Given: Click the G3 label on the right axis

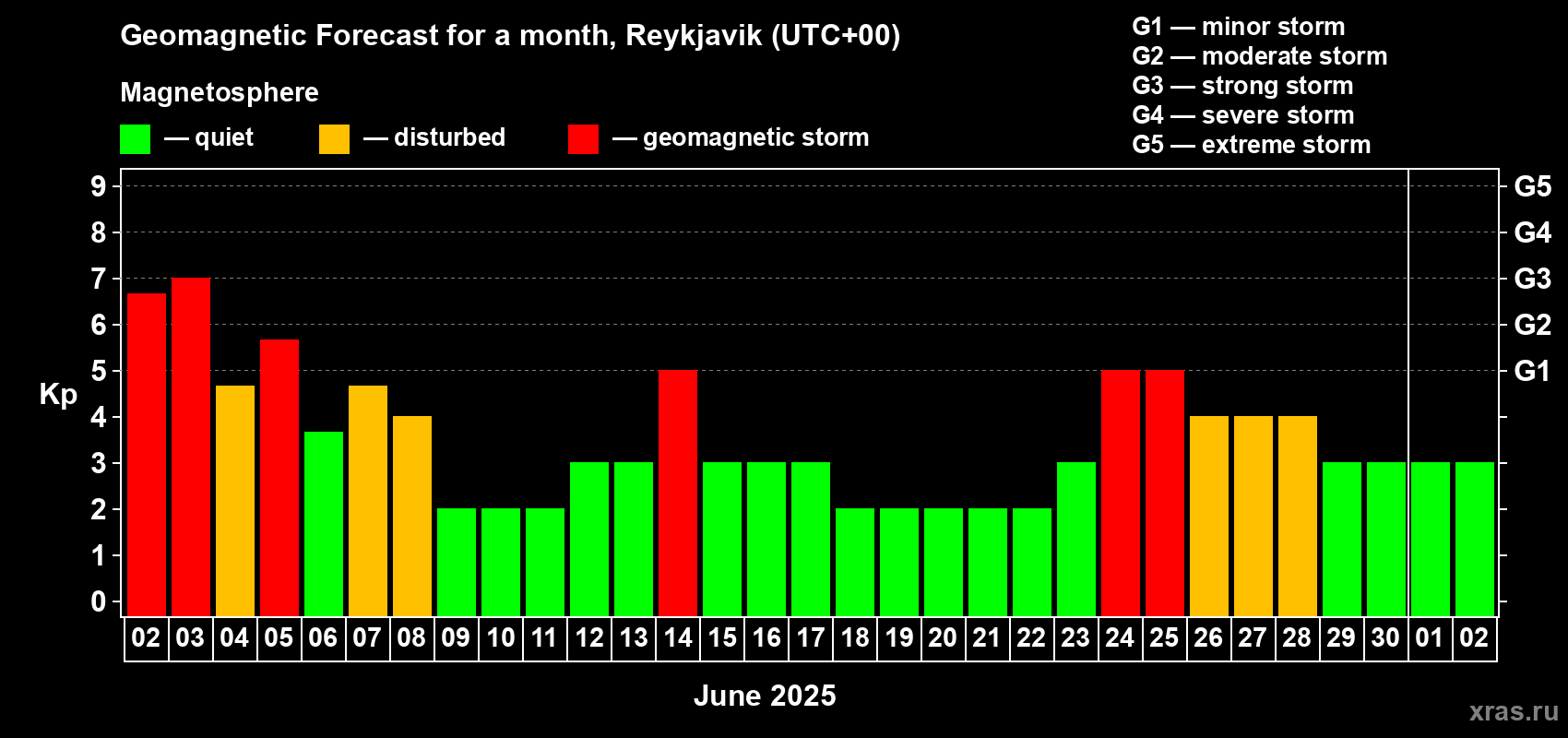Looking at the screenshot, I should (x=1533, y=279).
